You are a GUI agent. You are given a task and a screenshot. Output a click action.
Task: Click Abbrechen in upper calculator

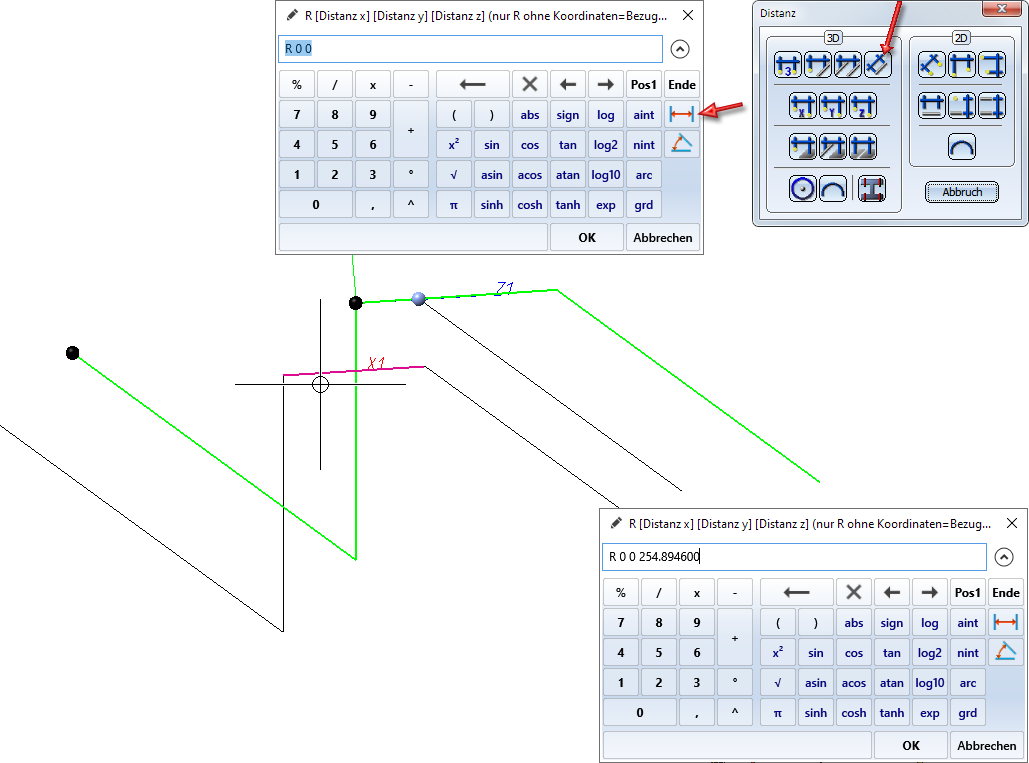pyautogui.click(x=663, y=237)
